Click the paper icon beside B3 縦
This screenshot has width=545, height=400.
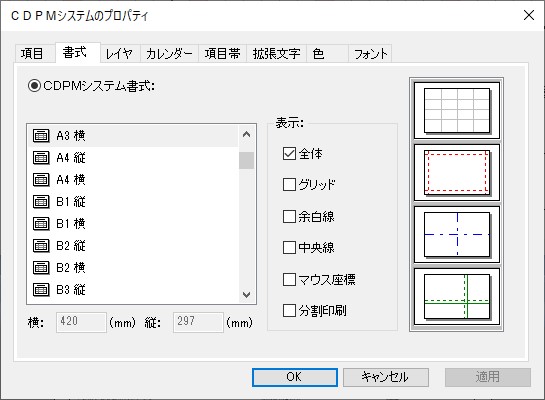tap(41, 289)
